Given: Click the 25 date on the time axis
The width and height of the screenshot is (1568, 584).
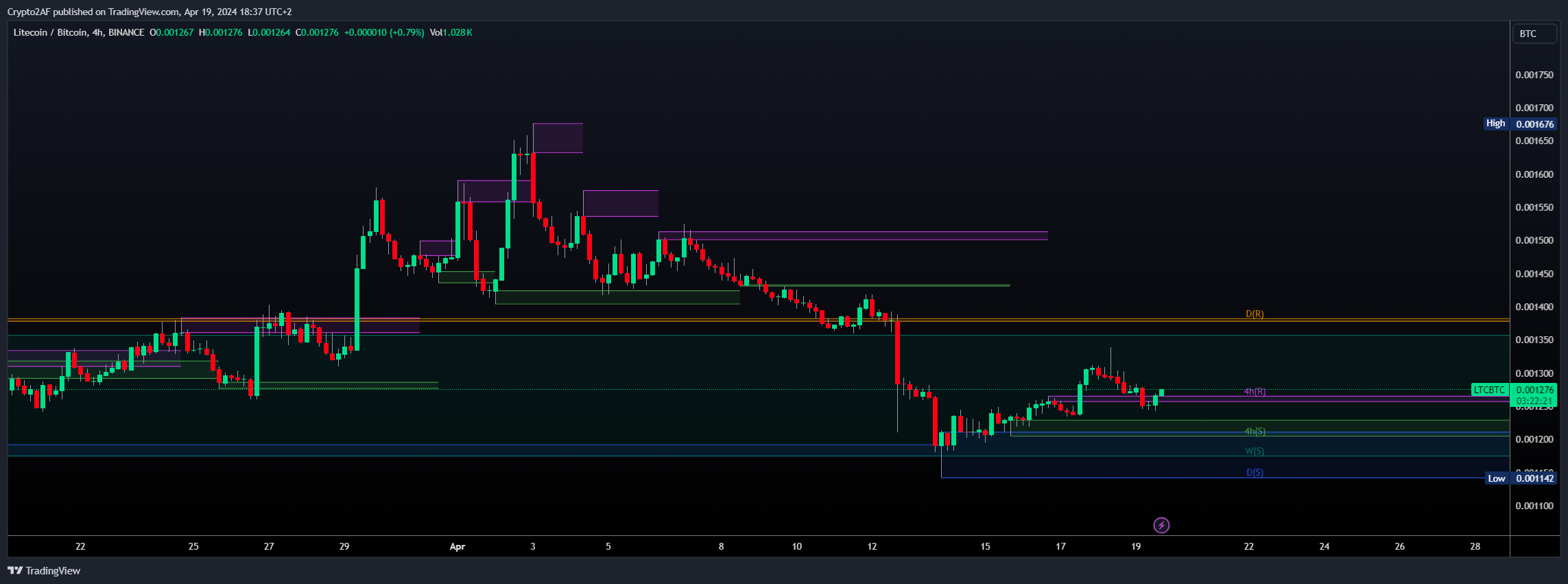Looking at the screenshot, I should 193,547.
